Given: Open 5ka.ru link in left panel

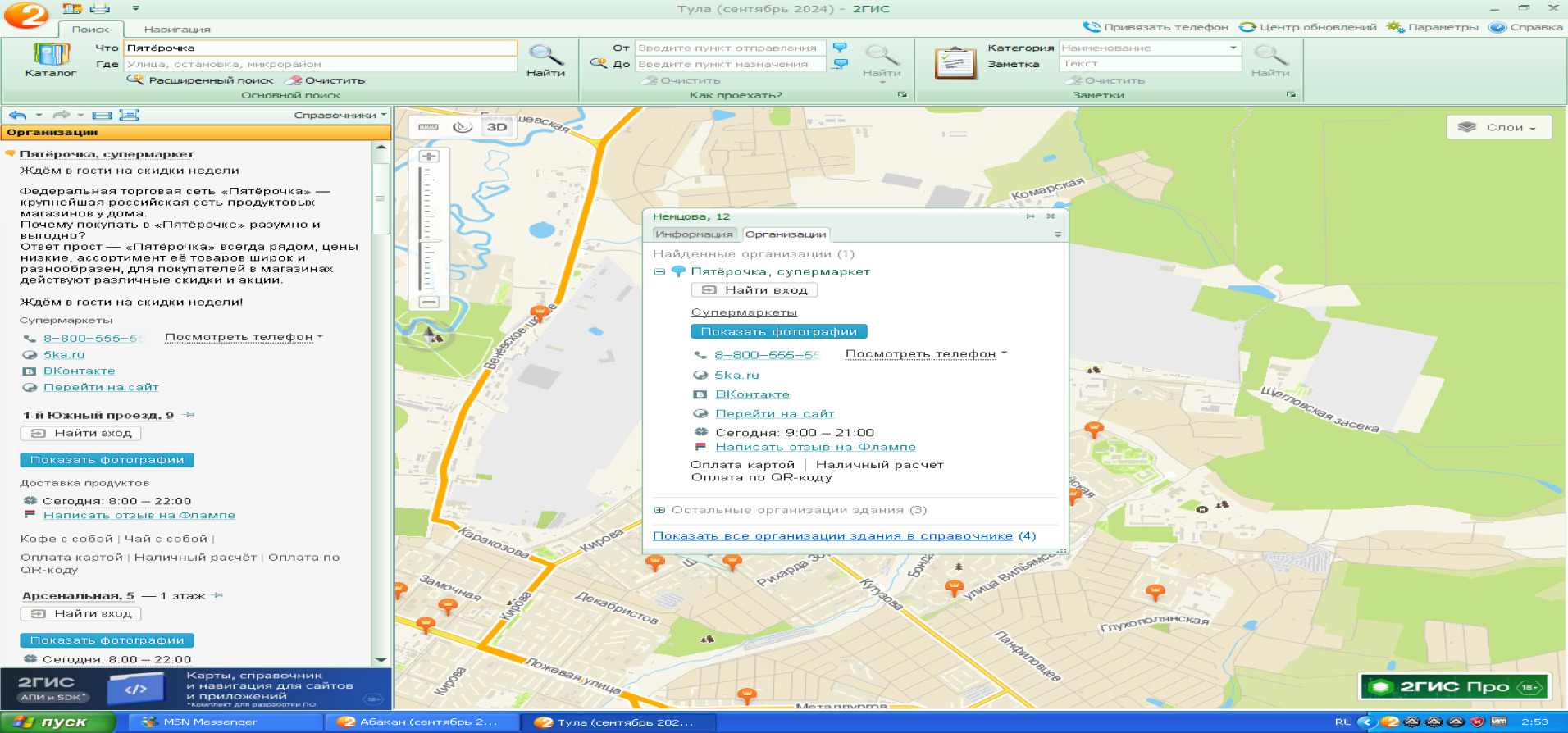Looking at the screenshot, I should (x=64, y=354).
